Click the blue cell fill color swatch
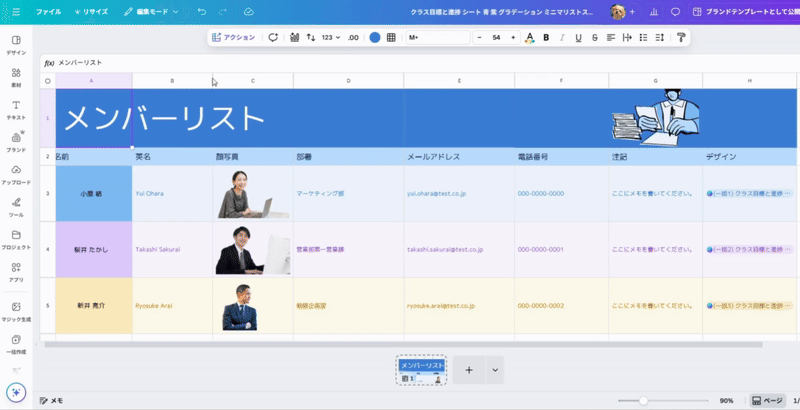 point(374,37)
